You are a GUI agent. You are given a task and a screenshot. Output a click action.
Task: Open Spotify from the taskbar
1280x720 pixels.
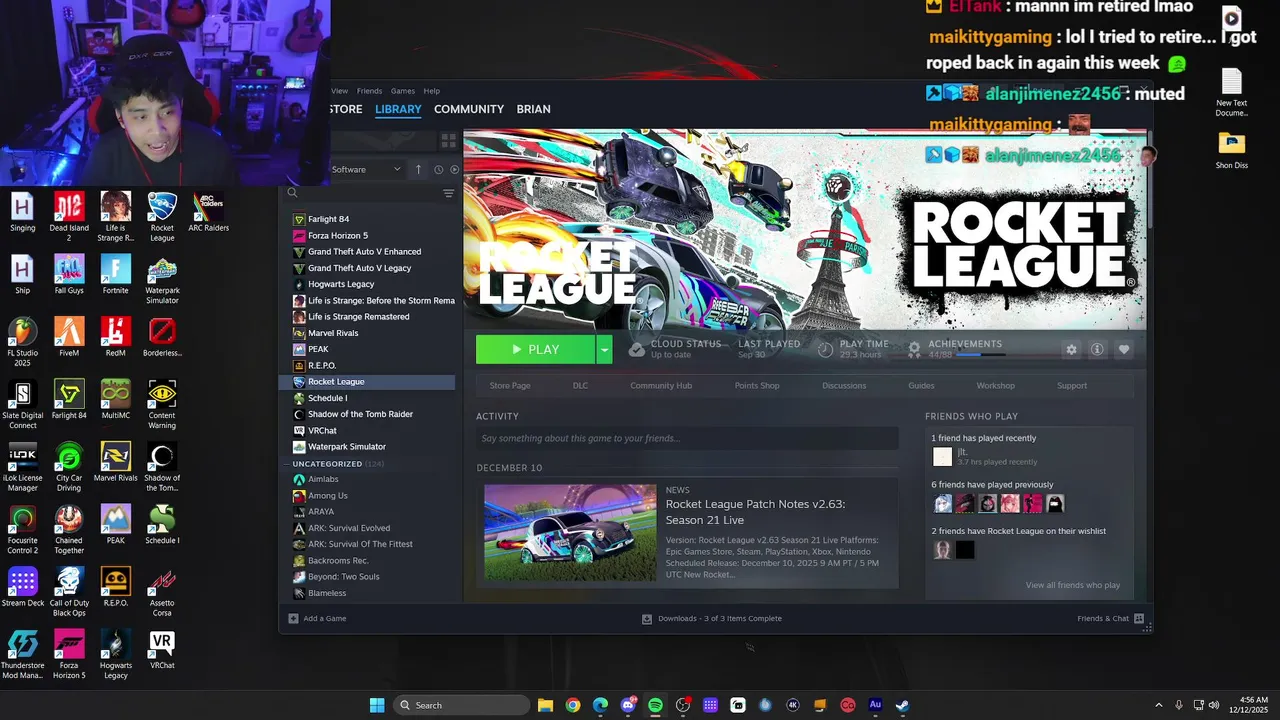655,705
